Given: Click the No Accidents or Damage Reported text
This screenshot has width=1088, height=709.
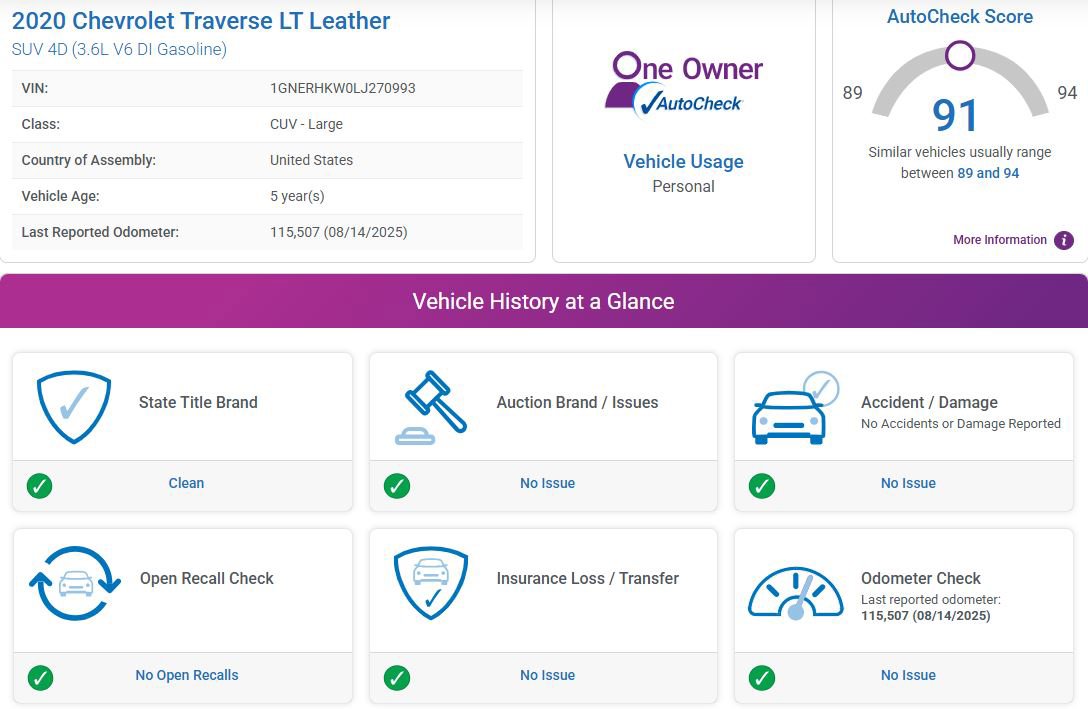Looking at the screenshot, I should click(x=961, y=424).
